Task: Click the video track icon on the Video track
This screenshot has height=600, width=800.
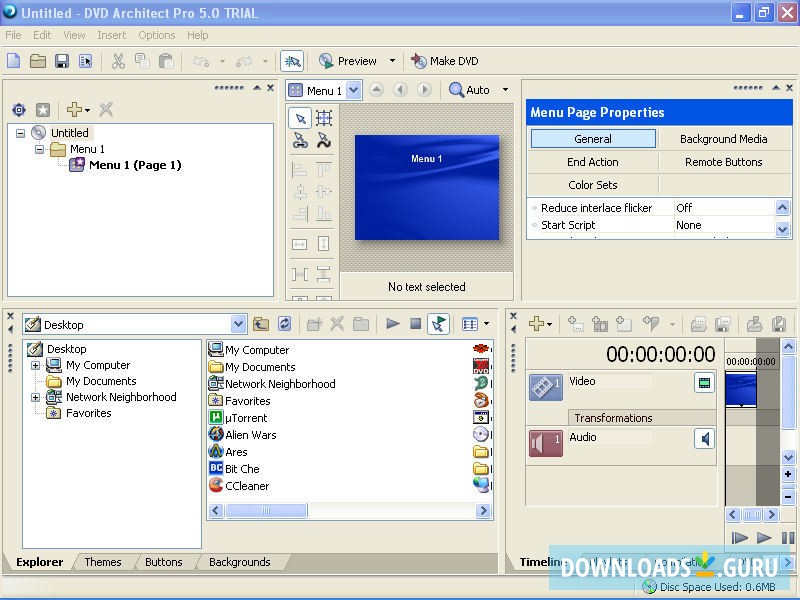Action: [x=705, y=383]
